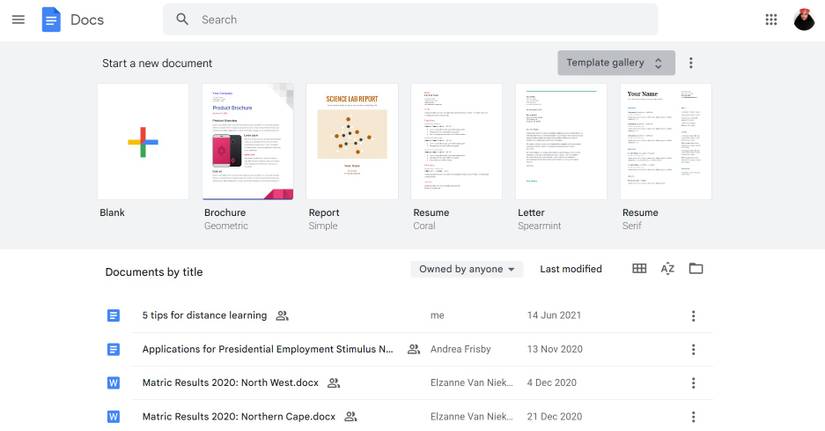Open more options for 5 tips document
Viewport: 825px width, 431px height.
[693, 316]
